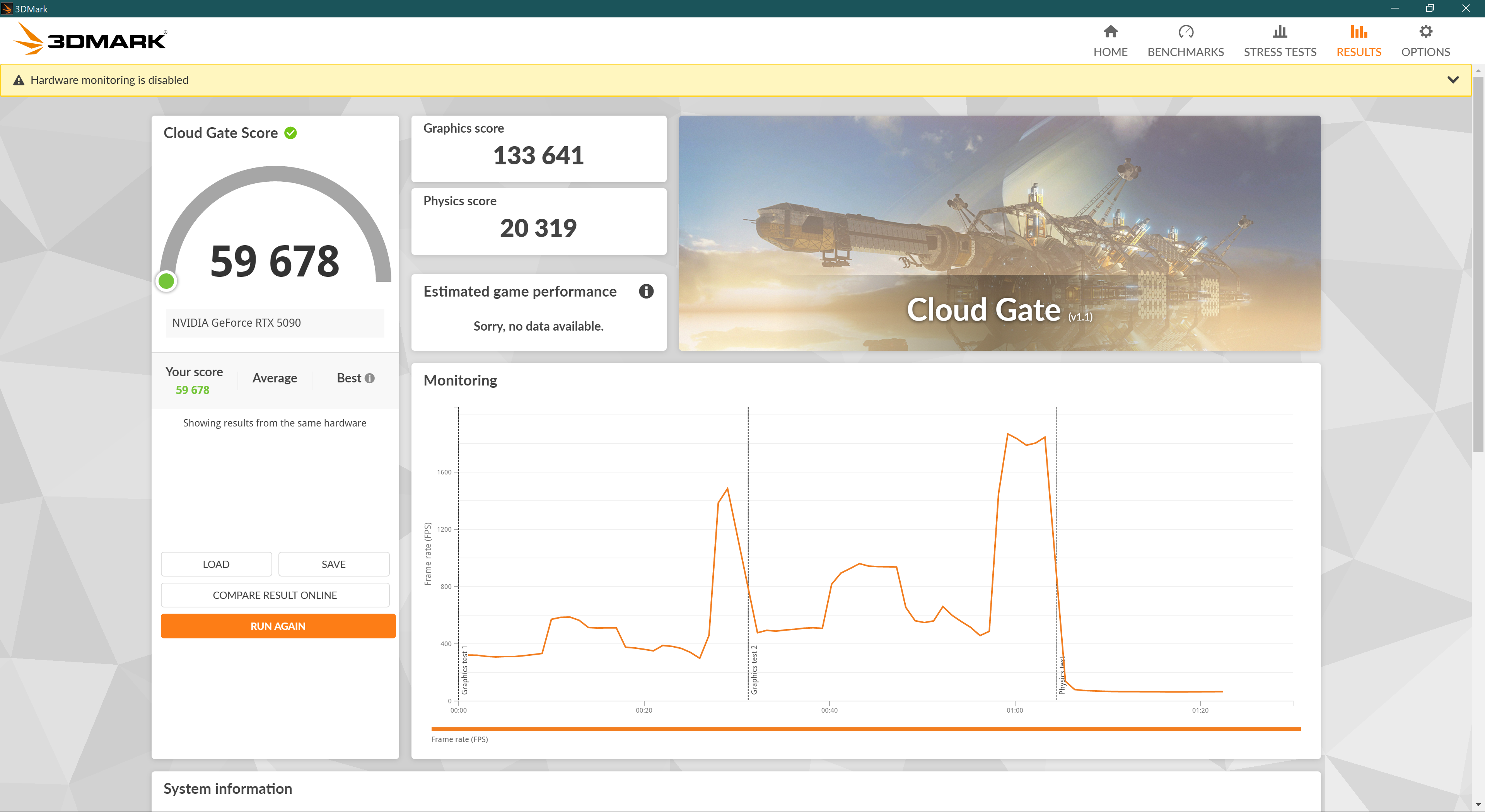Click the scrollbar down arrow

click(1478, 805)
